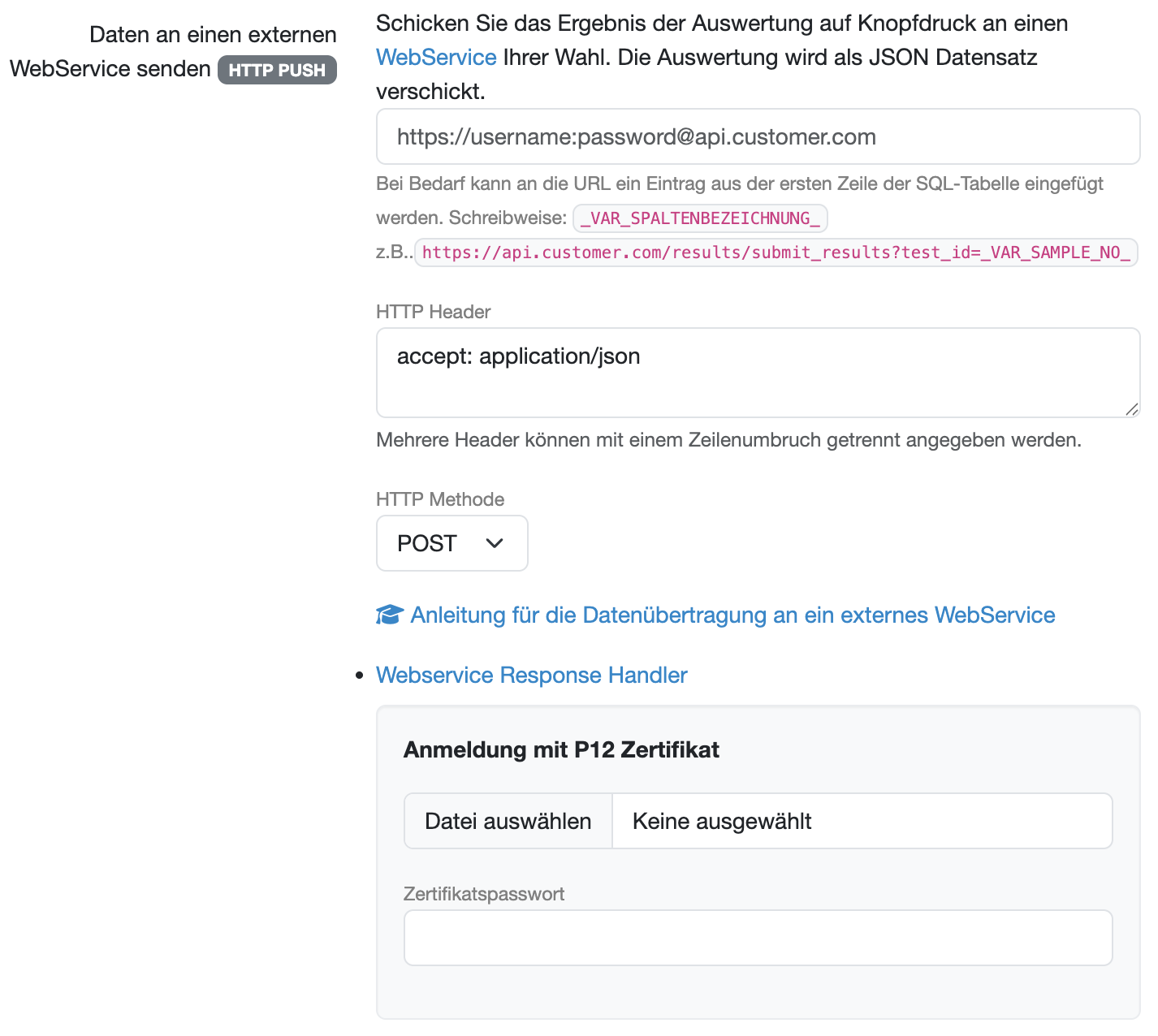The width and height of the screenshot is (1158, 1036).
Task: Click the example submit_results URL code
Action: [x=776, y=253]
